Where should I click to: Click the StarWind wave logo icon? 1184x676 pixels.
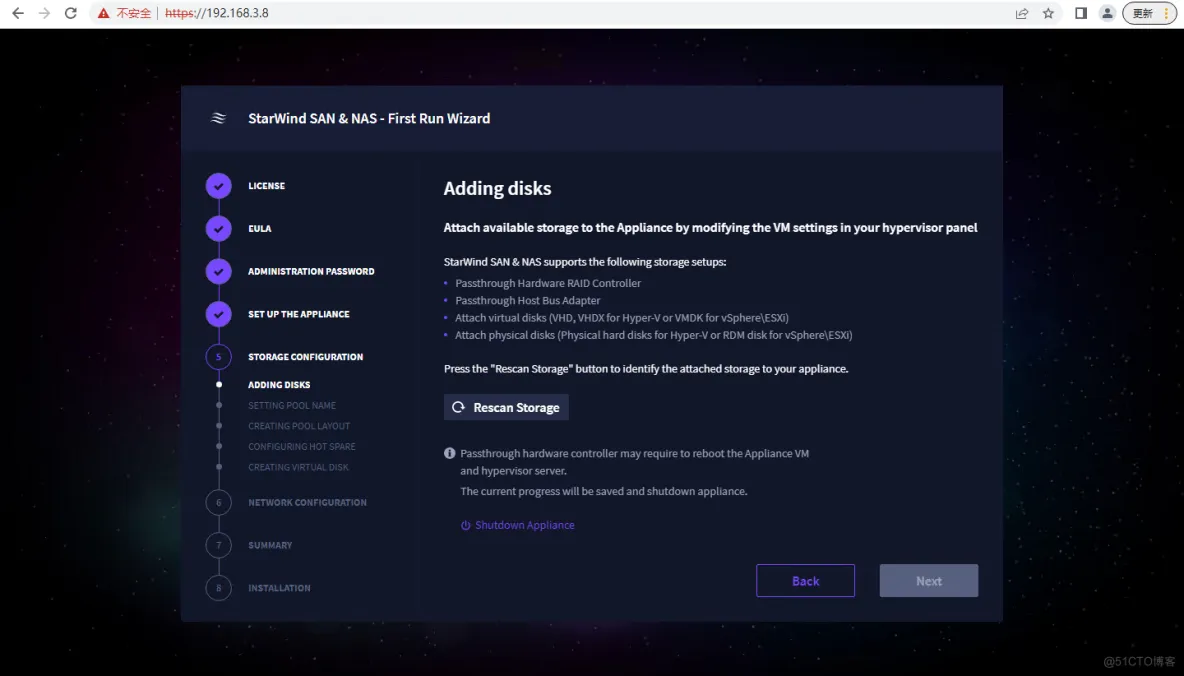coord(218,118)
